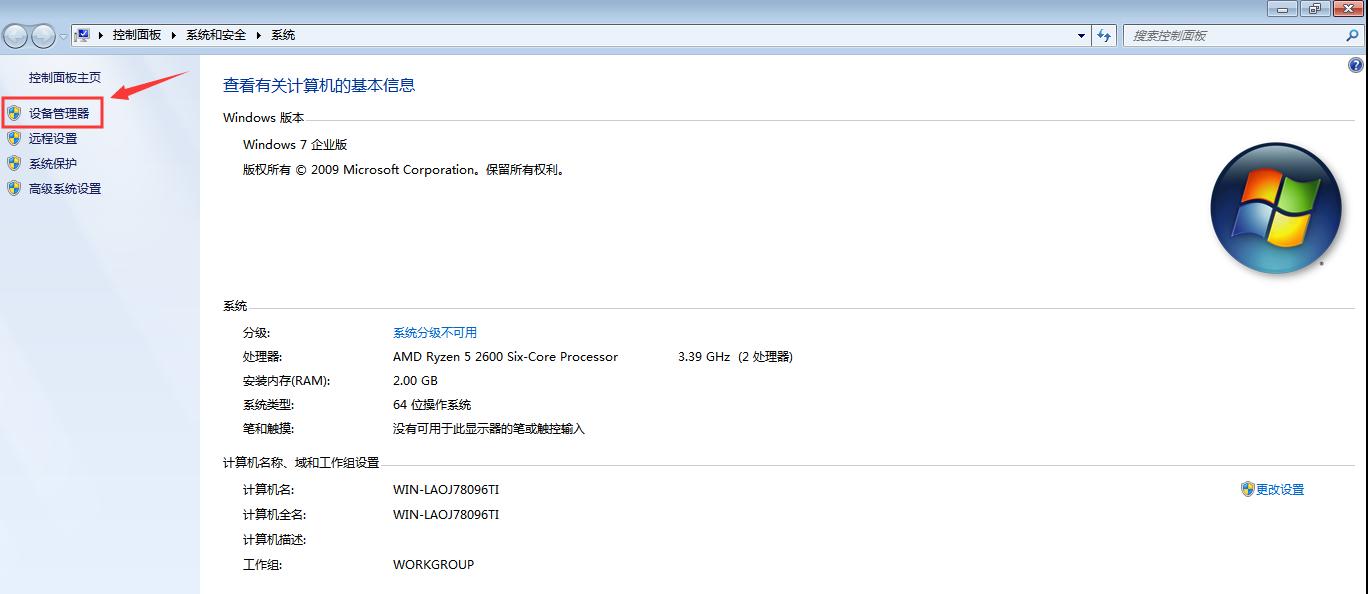1368x594 pixels.
Task: Expand arrow after 控制面板 breadcrumb
Action: click(x=173, y=35)
